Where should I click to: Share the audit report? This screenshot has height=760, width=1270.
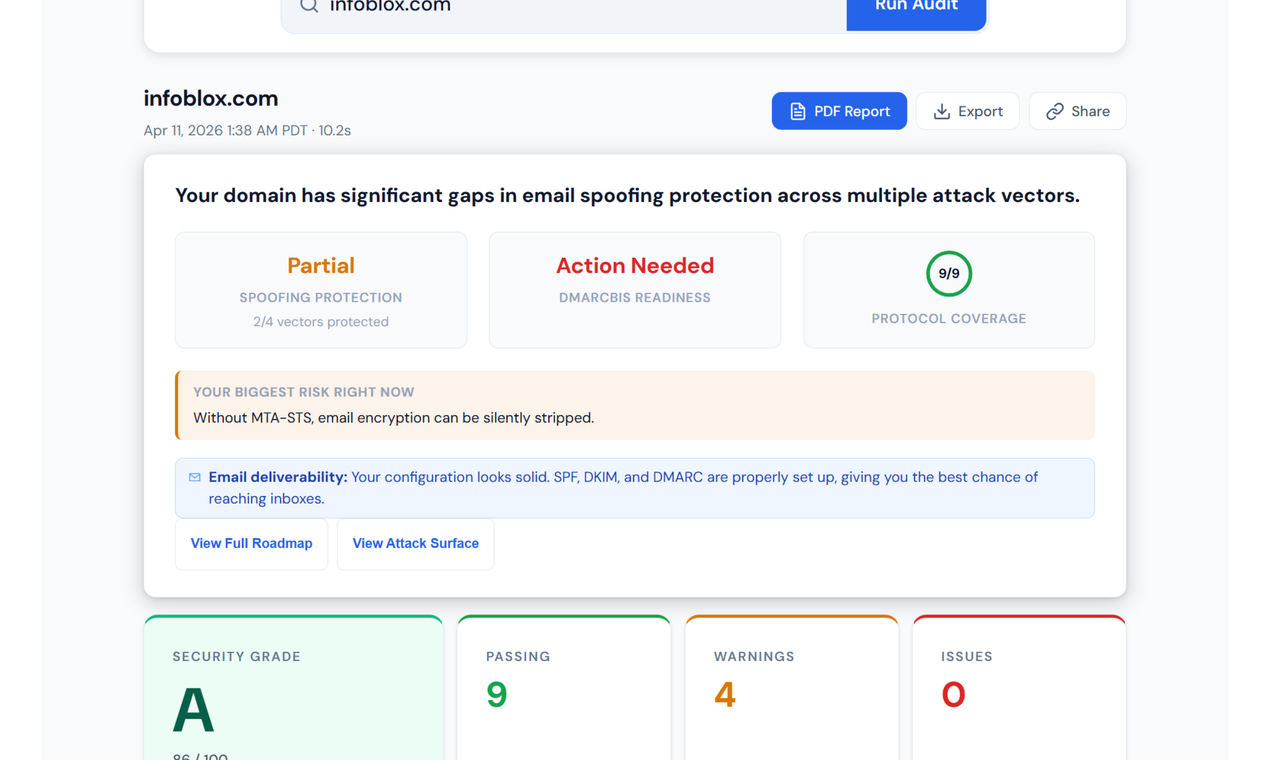tap(1077, 111)
